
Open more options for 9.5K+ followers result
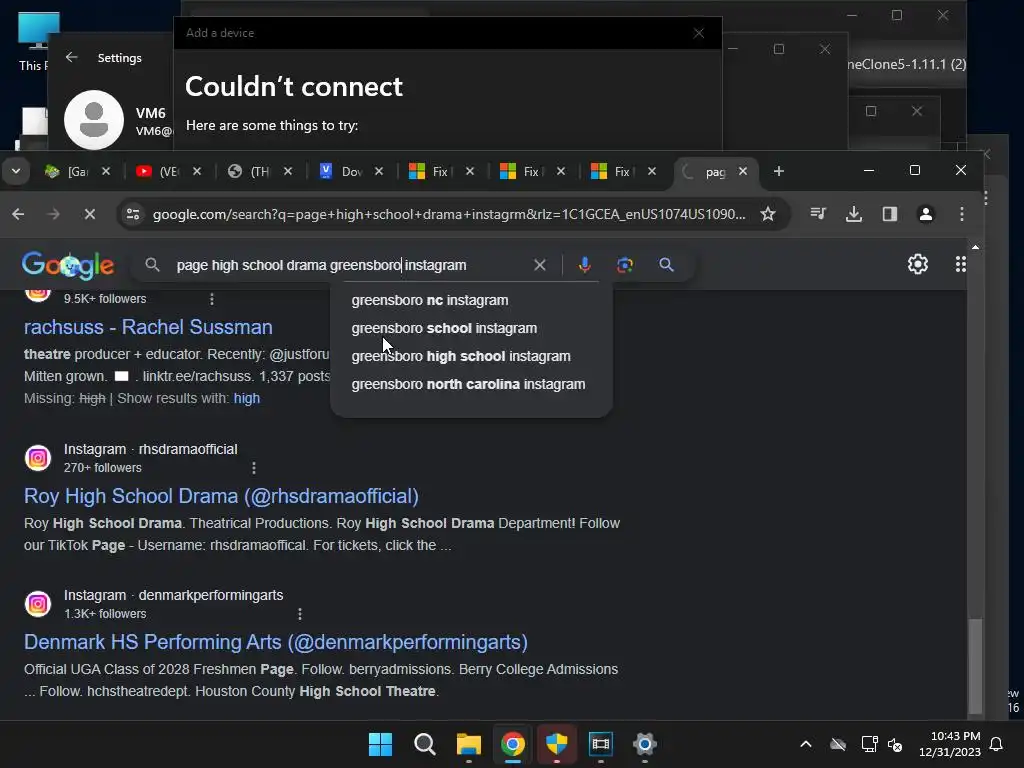pyautogui.click(x=212, y=299)
